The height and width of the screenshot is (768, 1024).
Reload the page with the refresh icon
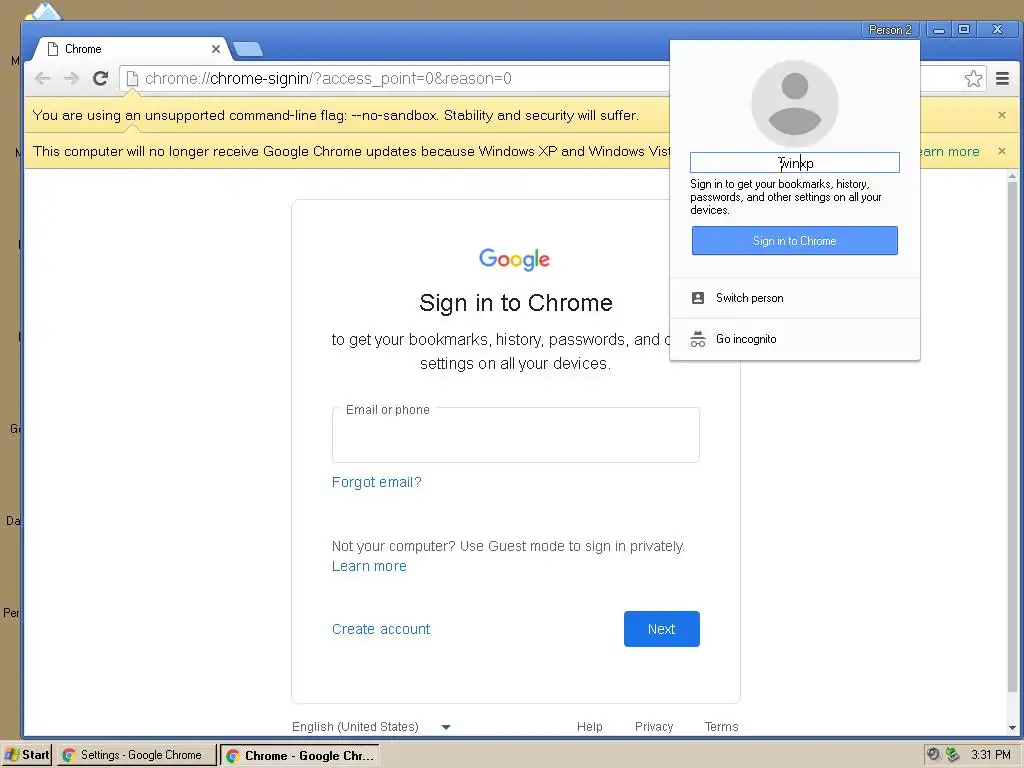(100, 78)
